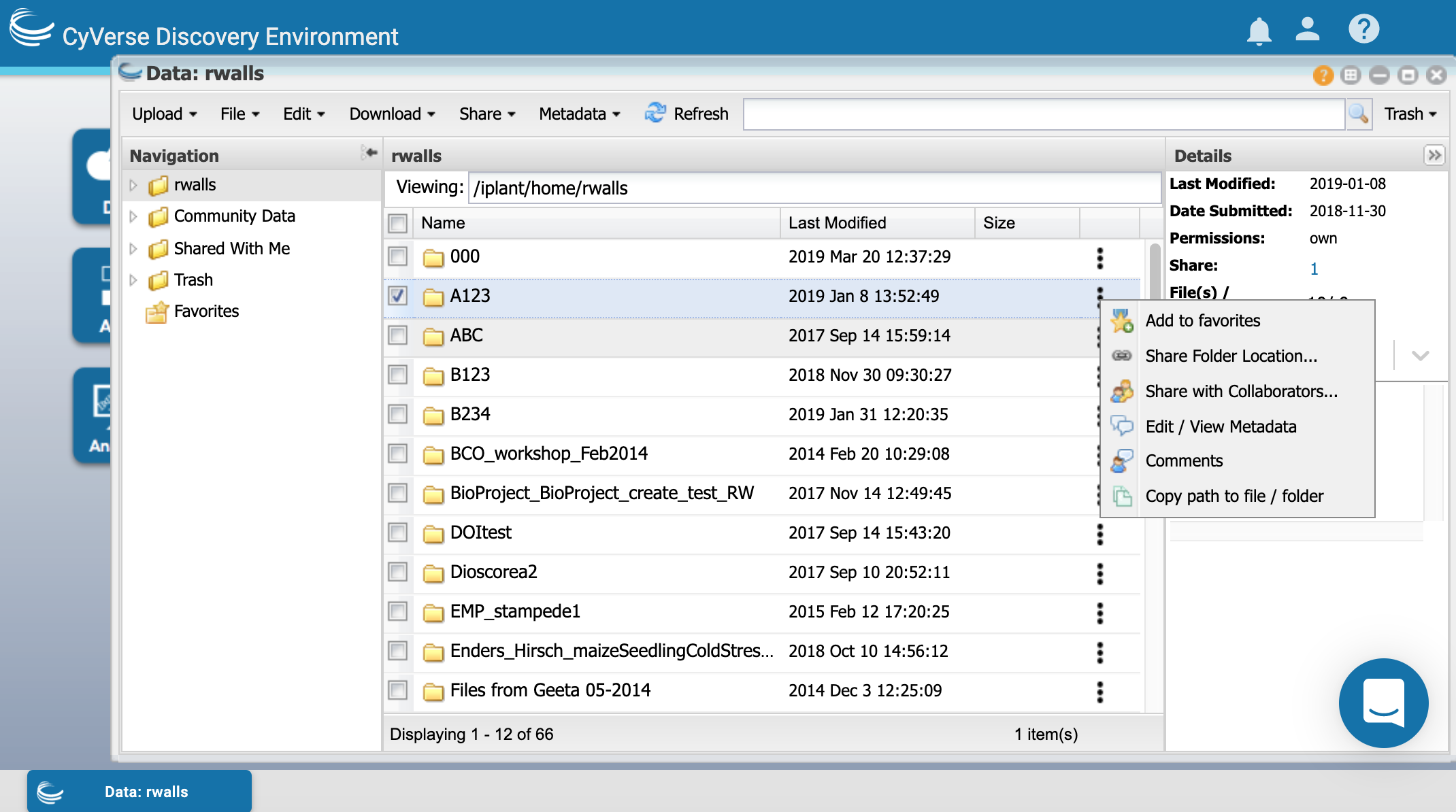This screenshot has width=1456, height=812.
Task: Check the box for BCO_workshop_Feb2014
Action: [x=397, y=454]
